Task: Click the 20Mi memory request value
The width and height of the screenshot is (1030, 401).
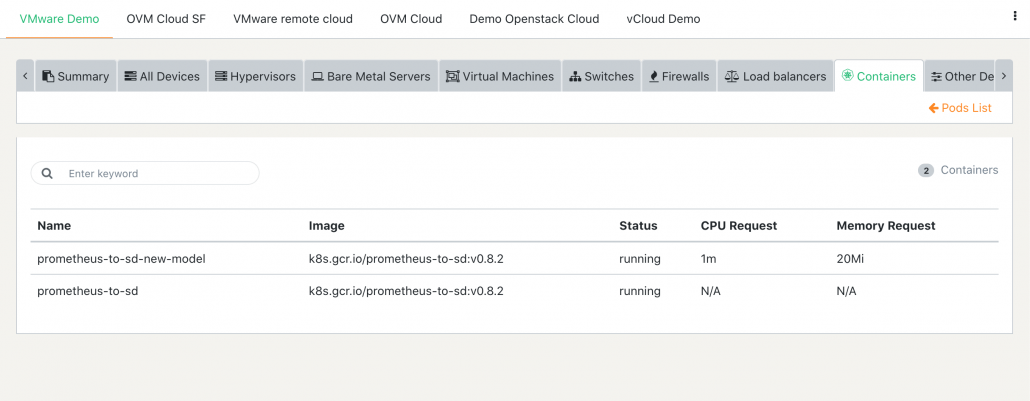Action: click(x=850, y=259)
